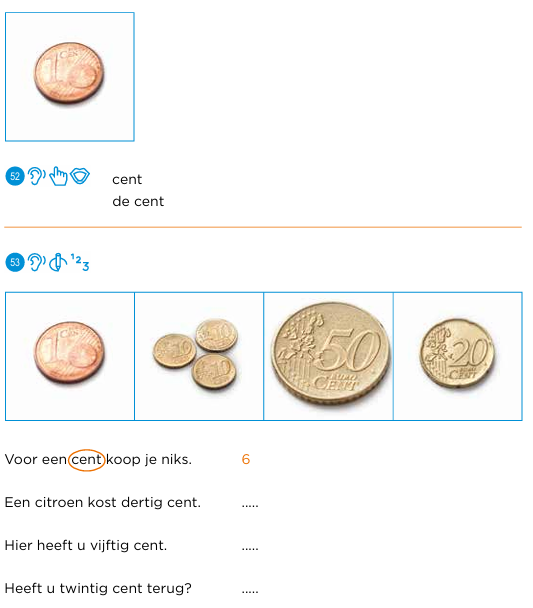Click the speak lips icon in exercise 52
The height and width of the screenshot is (608, 533).
coord(80,176)
